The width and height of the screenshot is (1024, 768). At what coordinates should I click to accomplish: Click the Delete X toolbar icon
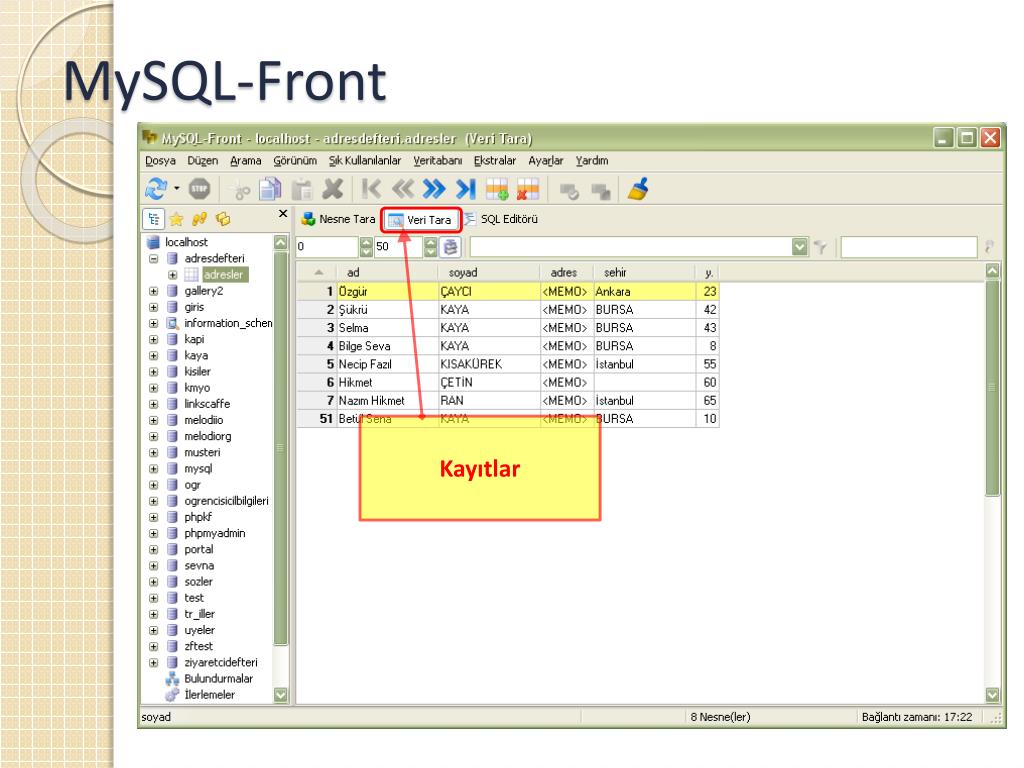[x=332, y=189]
